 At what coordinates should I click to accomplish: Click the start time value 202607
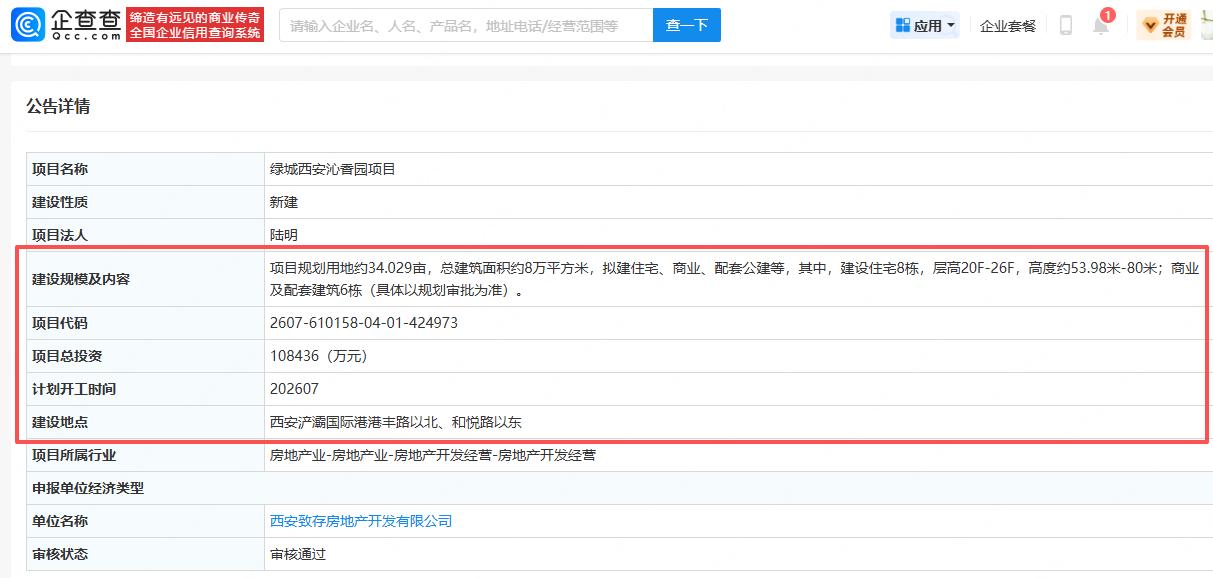(x=294, y=389)
